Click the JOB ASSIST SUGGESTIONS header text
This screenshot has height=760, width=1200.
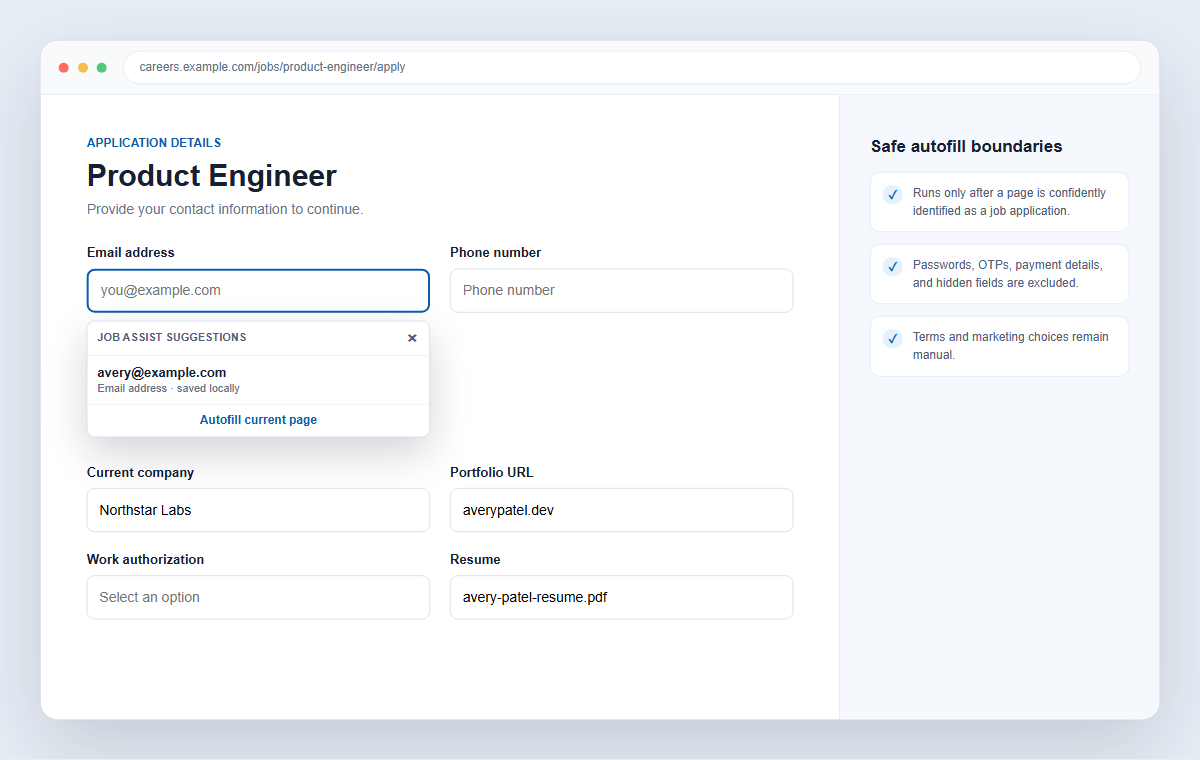[x=172, y=338]
